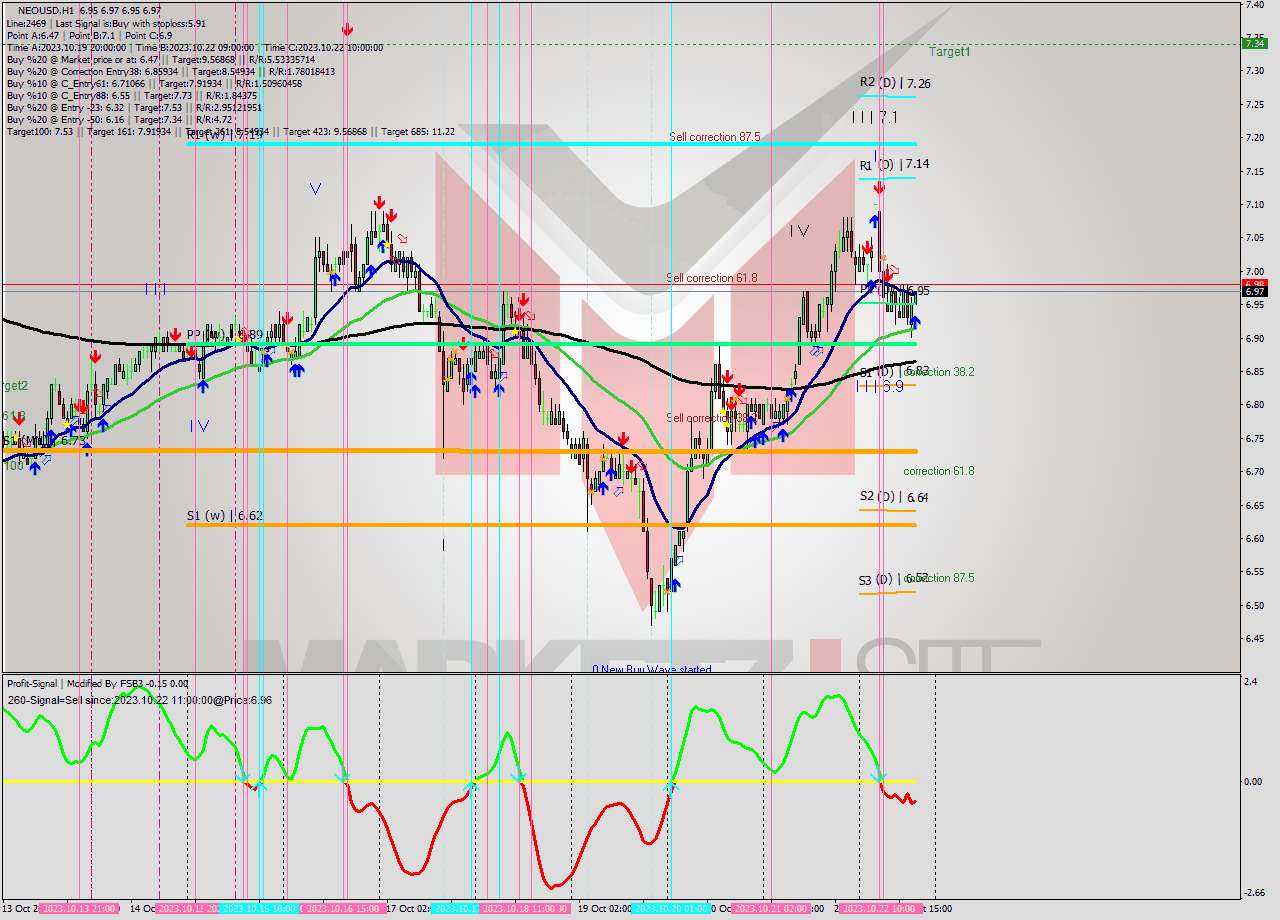Image resolution: width=1280 pixels, height=920 pixels.
Task: Click the current price tag 6.97 on the axis
Action: [1254, 291]
